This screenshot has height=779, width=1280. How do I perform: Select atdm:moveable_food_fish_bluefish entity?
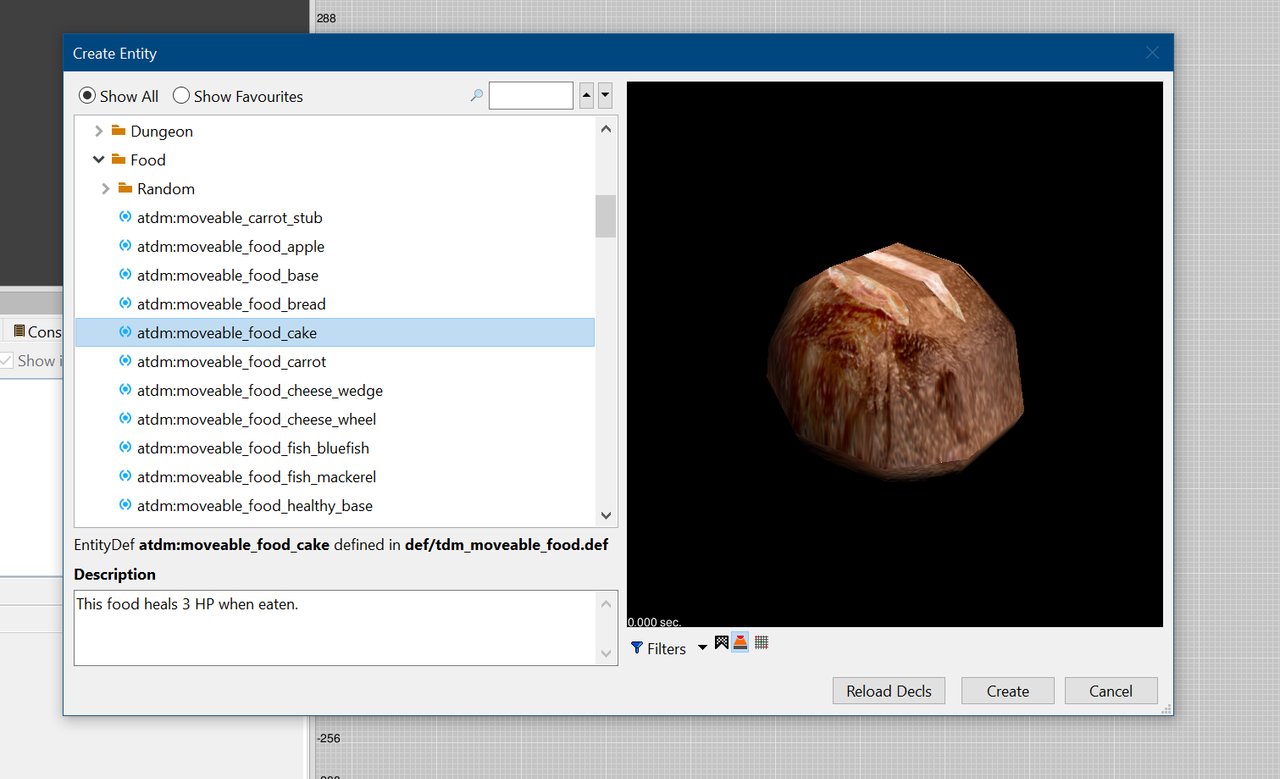(335, 448)
